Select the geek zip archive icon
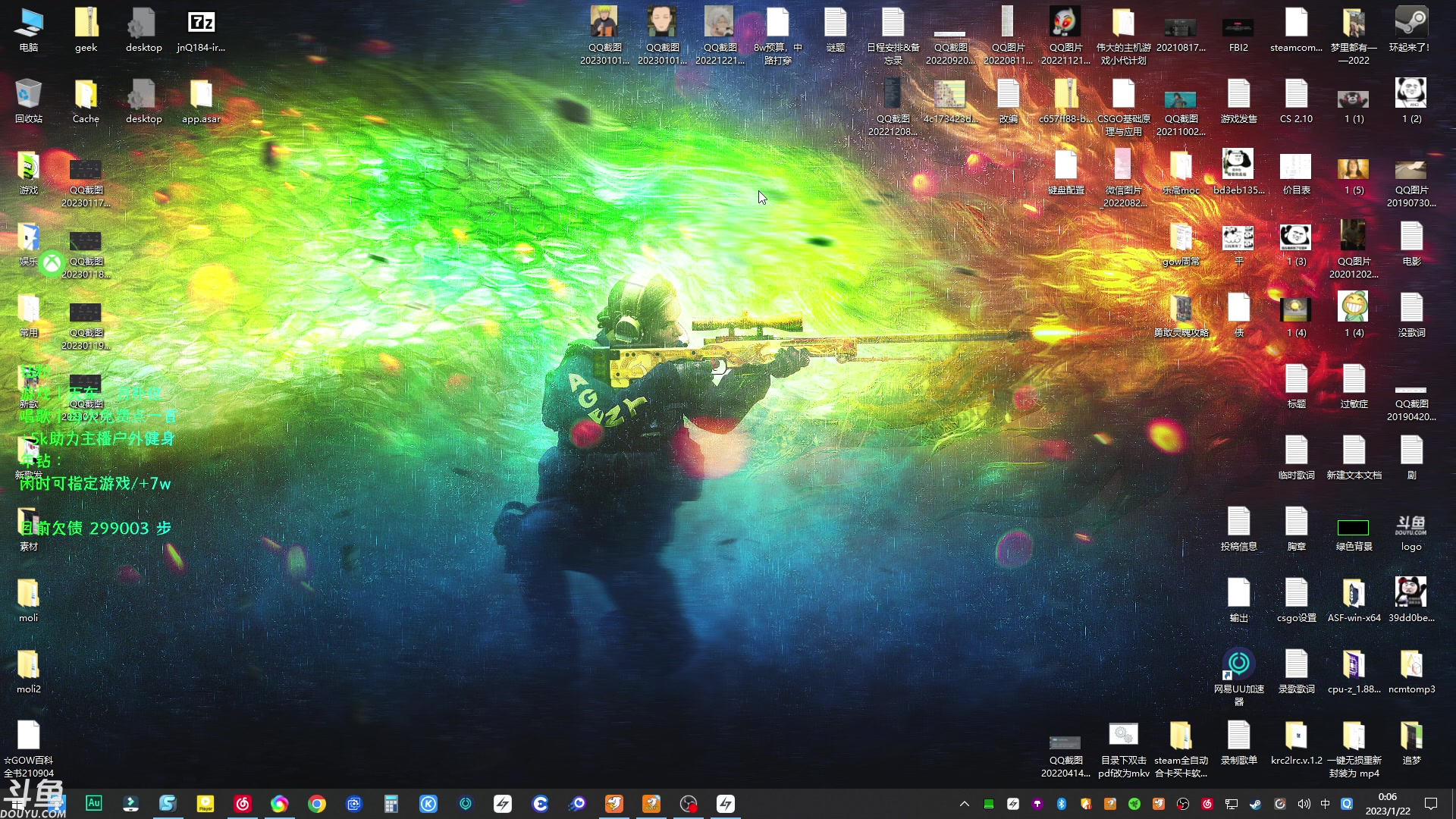Image resolution: width=1456 pixels, height=819 pixels. click(x=86, y=29)
